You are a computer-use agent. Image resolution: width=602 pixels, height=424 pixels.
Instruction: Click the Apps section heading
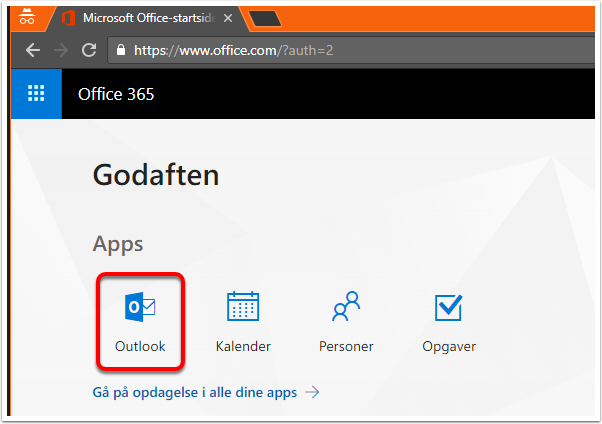tap(118, 244)
